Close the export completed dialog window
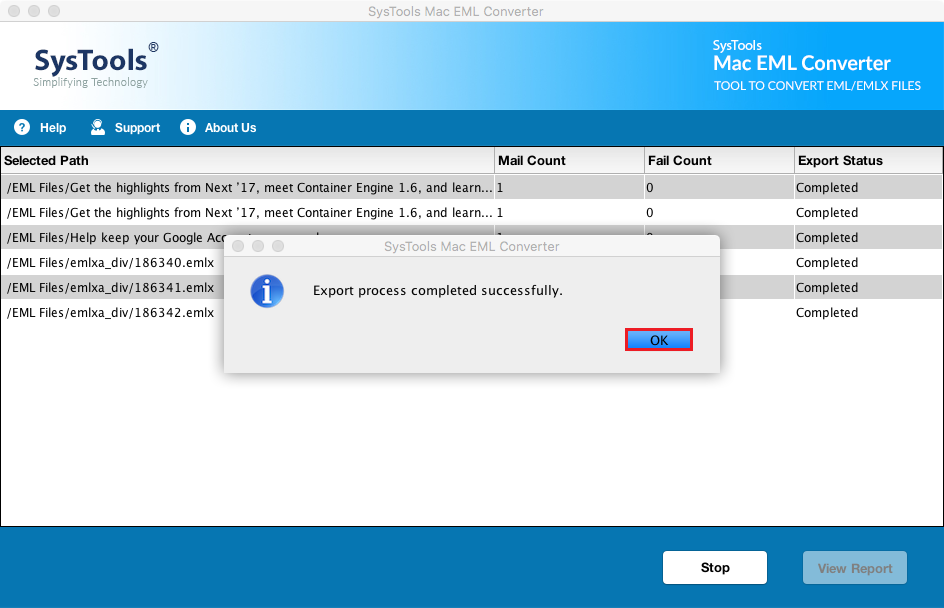 click(238, 246)
